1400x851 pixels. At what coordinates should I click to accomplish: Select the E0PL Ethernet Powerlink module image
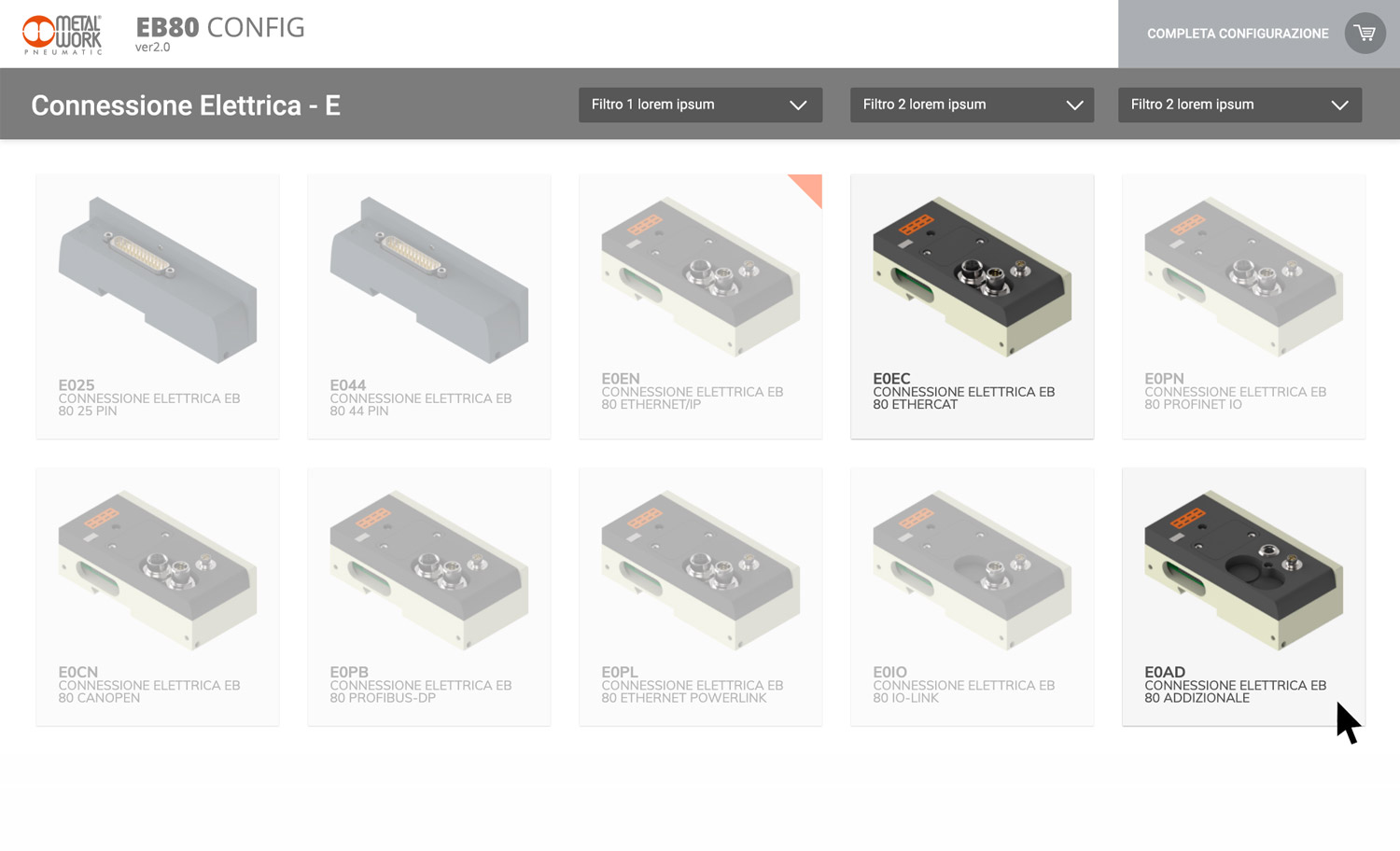click(701, 570)
